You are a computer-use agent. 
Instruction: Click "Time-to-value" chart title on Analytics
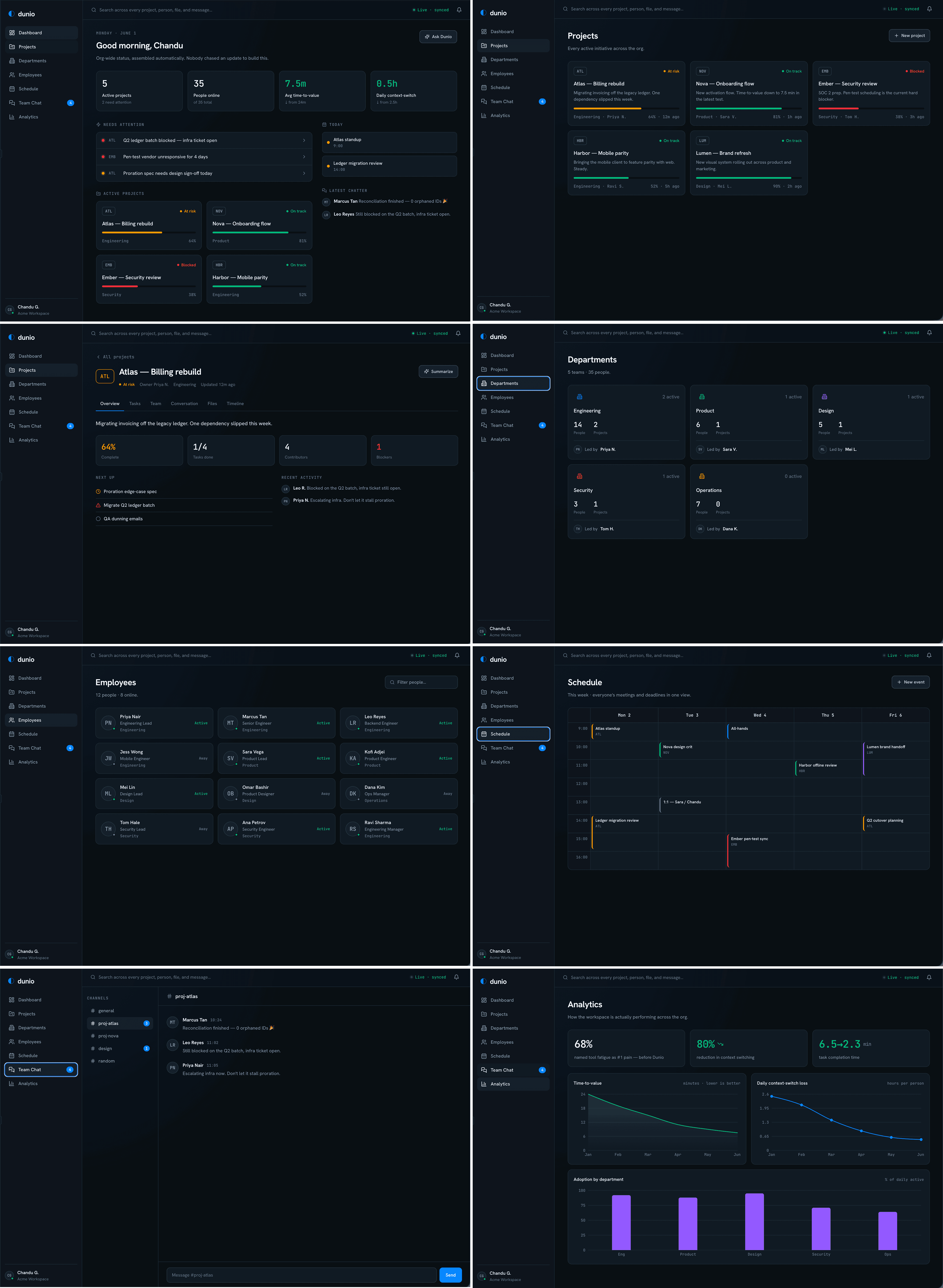(587, 1083)
